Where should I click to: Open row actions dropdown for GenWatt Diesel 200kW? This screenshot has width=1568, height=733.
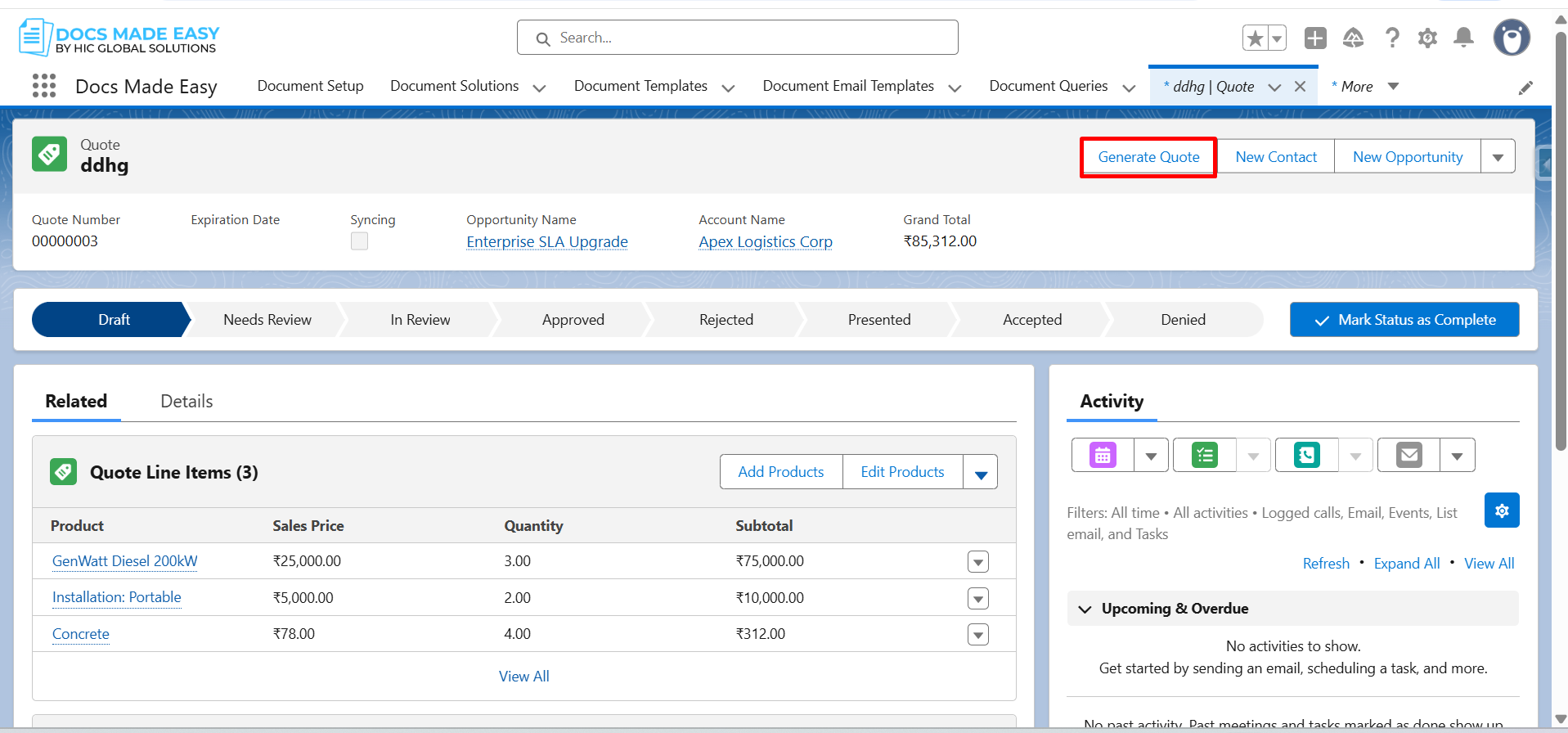[x=977, y=562]
